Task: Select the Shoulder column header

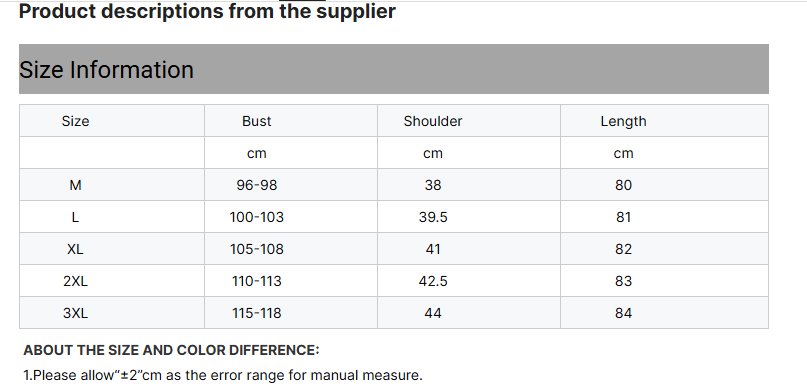Action: [469, 121]
